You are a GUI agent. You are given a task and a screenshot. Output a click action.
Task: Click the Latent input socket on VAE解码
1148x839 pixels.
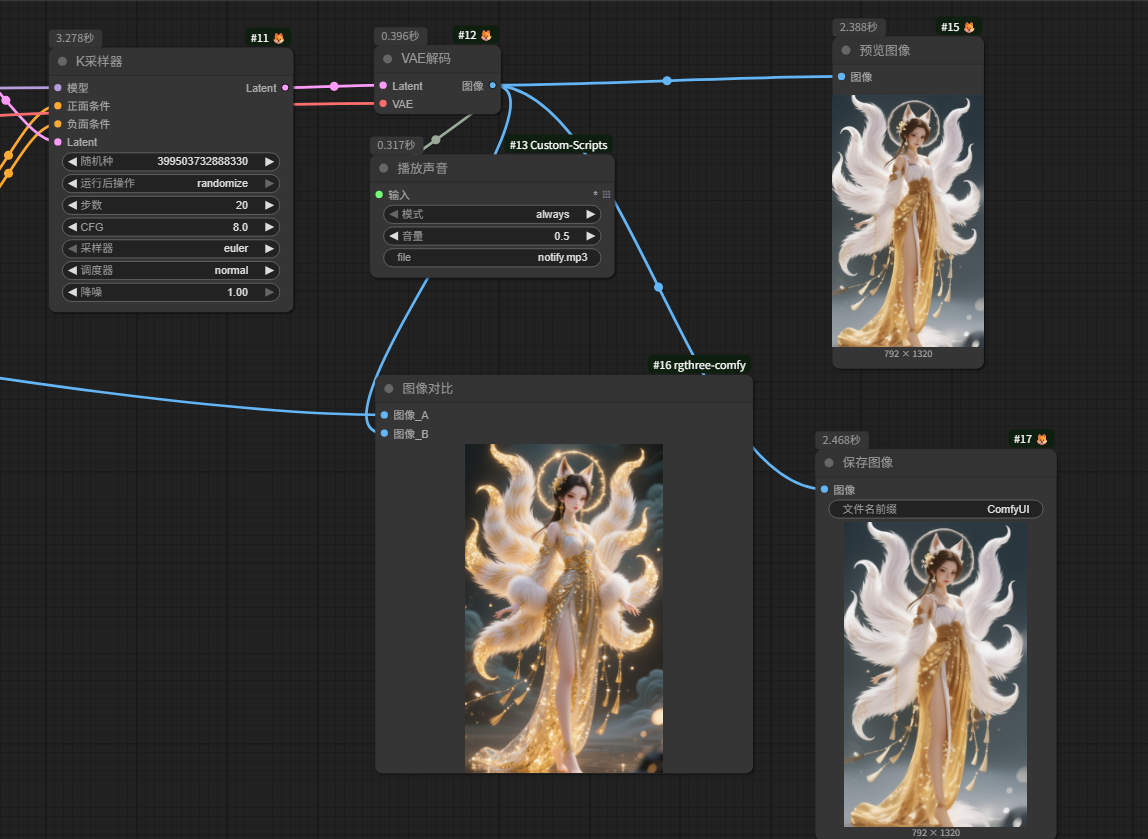(384, 86)
